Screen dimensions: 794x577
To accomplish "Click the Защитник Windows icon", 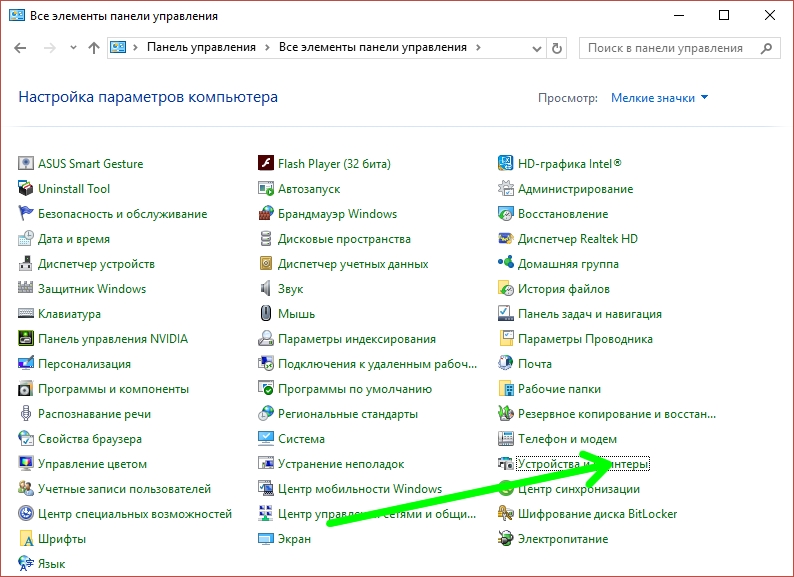I will point(26,289).
